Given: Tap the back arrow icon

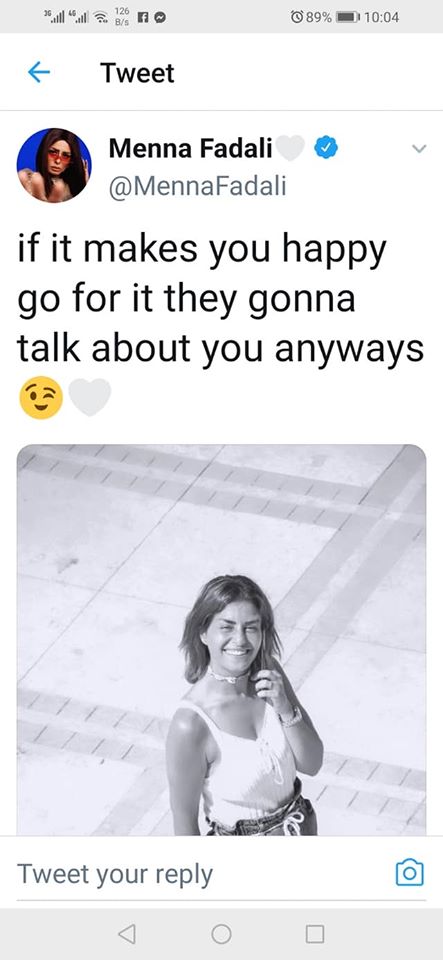Looking at the screenshot, I should (39, 73).
